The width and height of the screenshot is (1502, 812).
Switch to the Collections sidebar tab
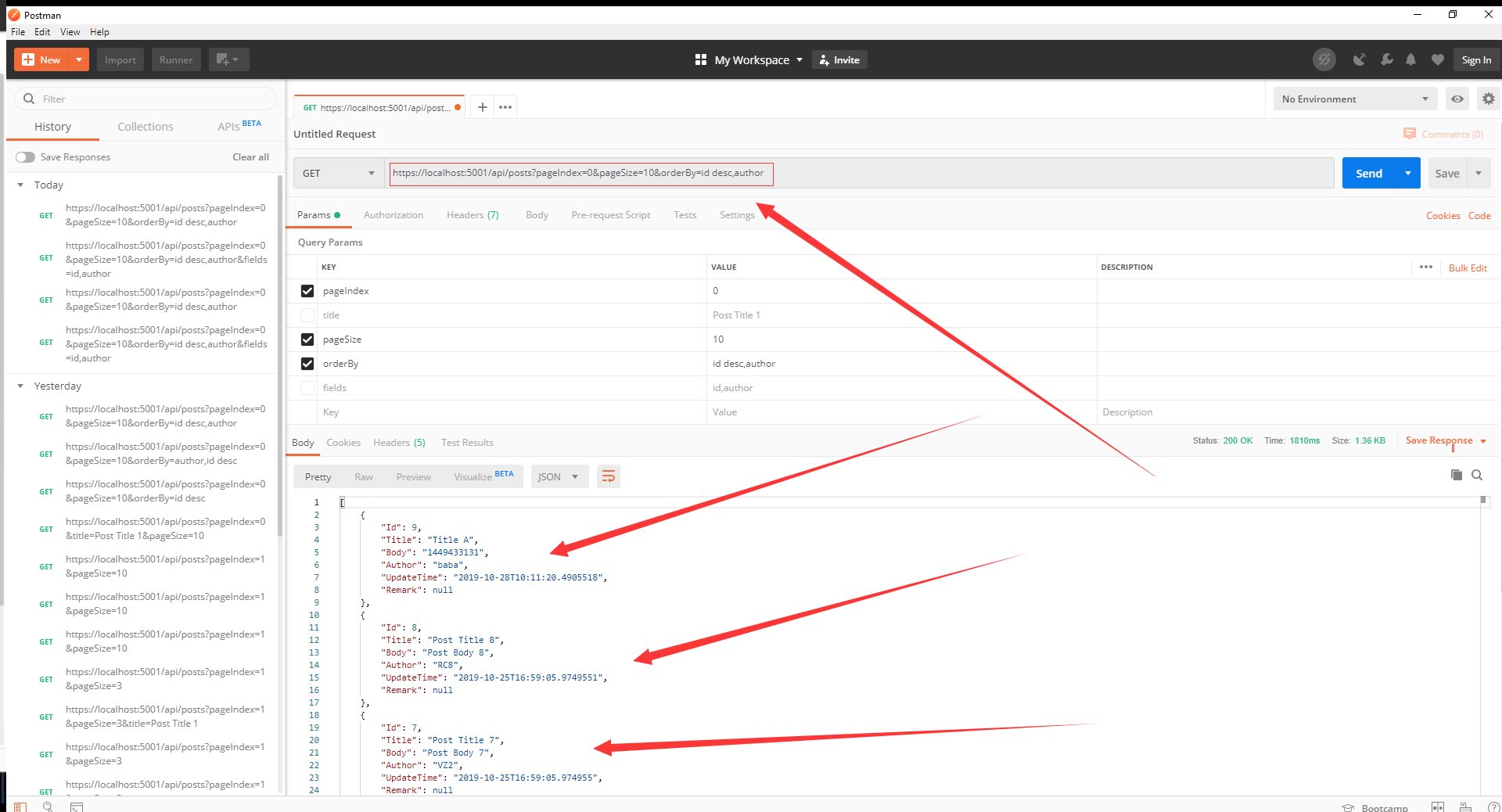point(146,127)
